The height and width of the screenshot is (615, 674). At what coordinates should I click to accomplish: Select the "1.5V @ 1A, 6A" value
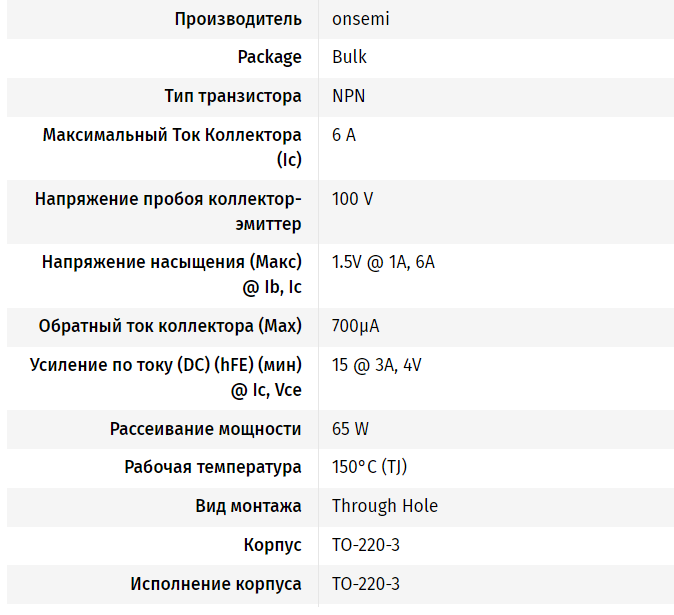point(383,263)
